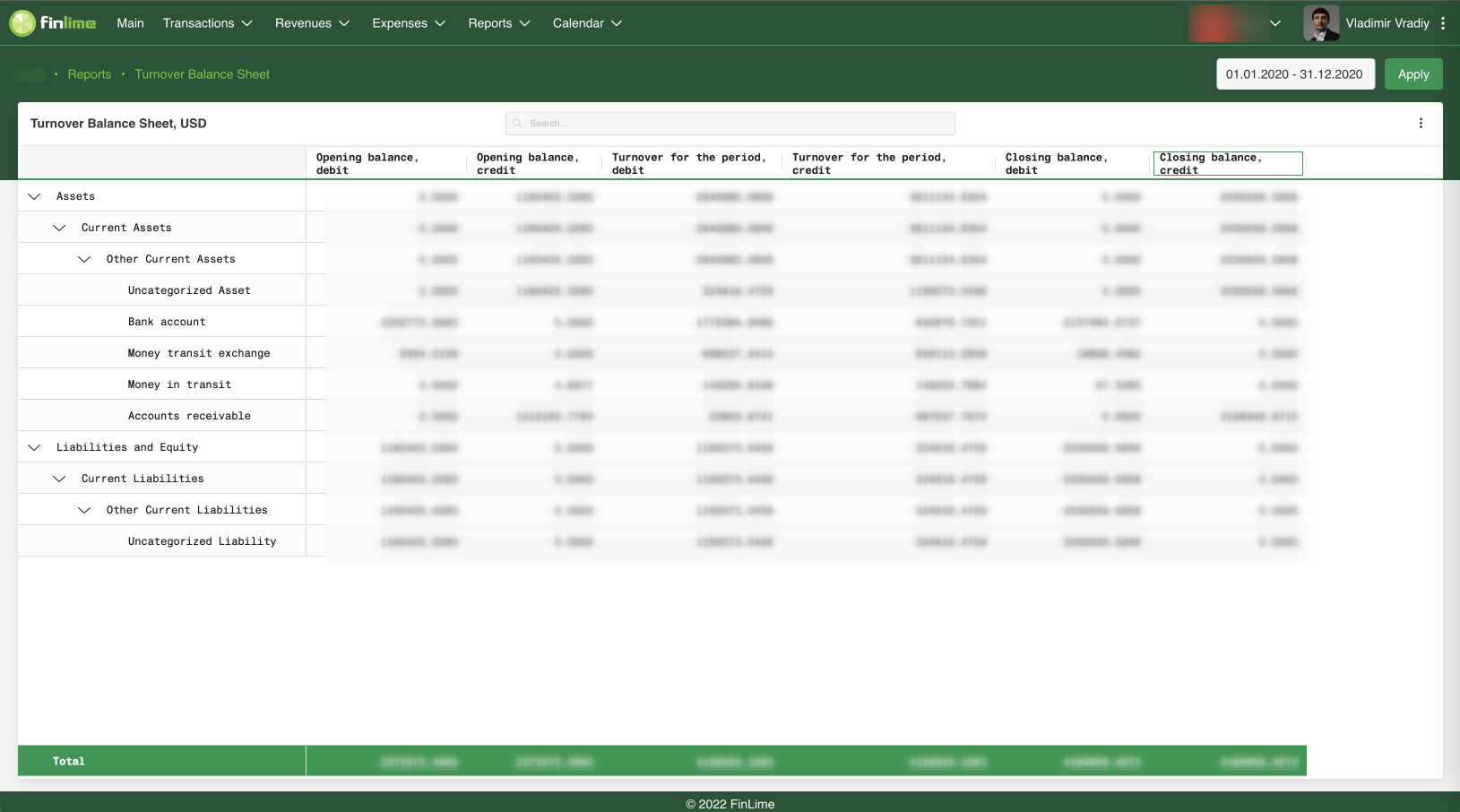Screen dimensions: 1460x812
Task: Collapse Liabilities and Equity section
Action: click(x=34, y=447)
